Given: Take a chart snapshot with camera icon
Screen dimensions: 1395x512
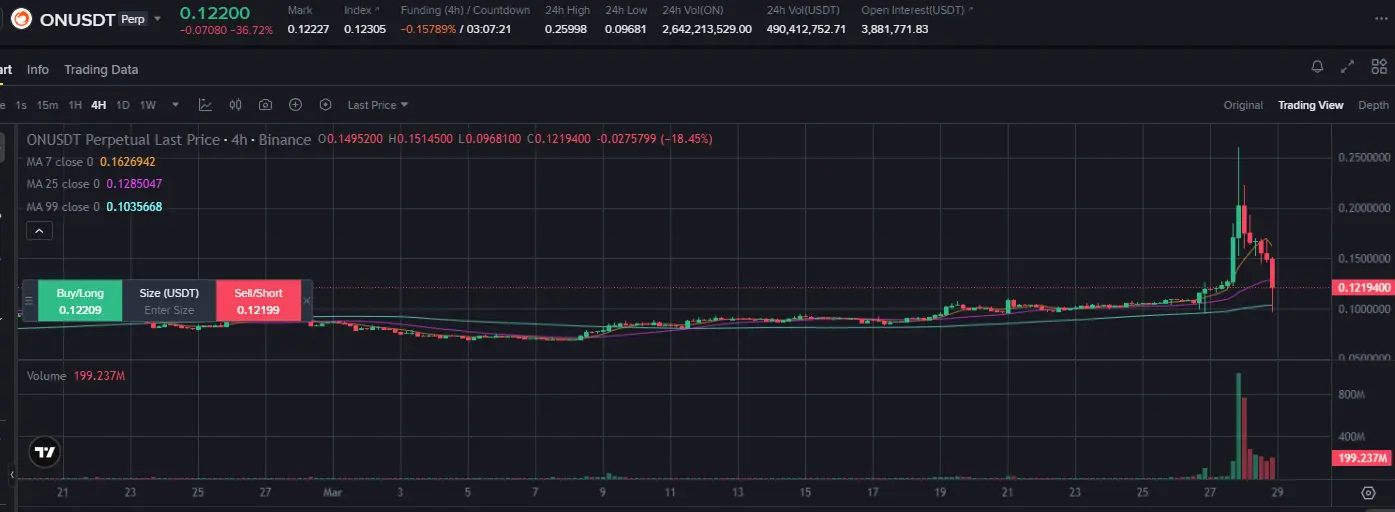Looking at the screenshot, I should 265,105.
